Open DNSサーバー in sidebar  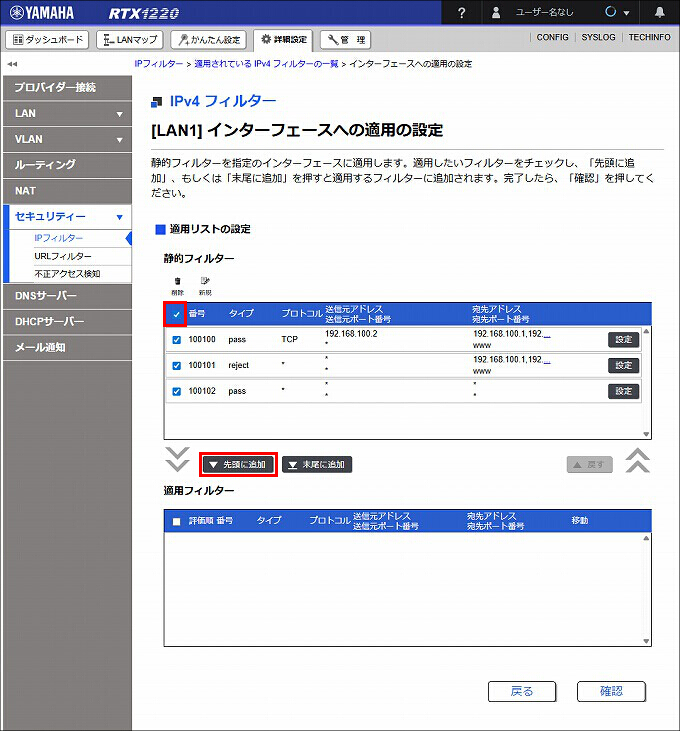point(67,296)
